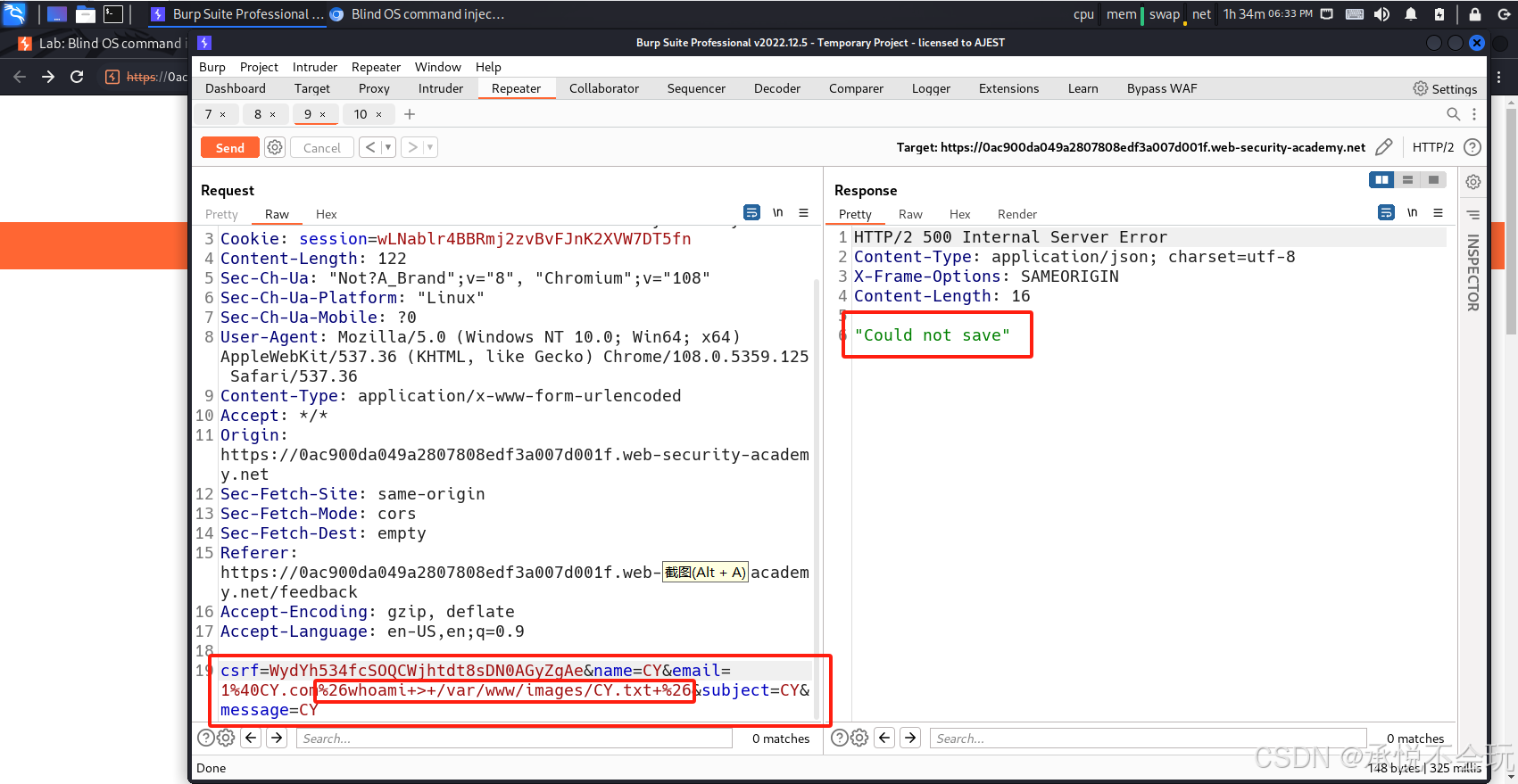
Task: Go to the previous response search match
Action: [x=884, y=738]
